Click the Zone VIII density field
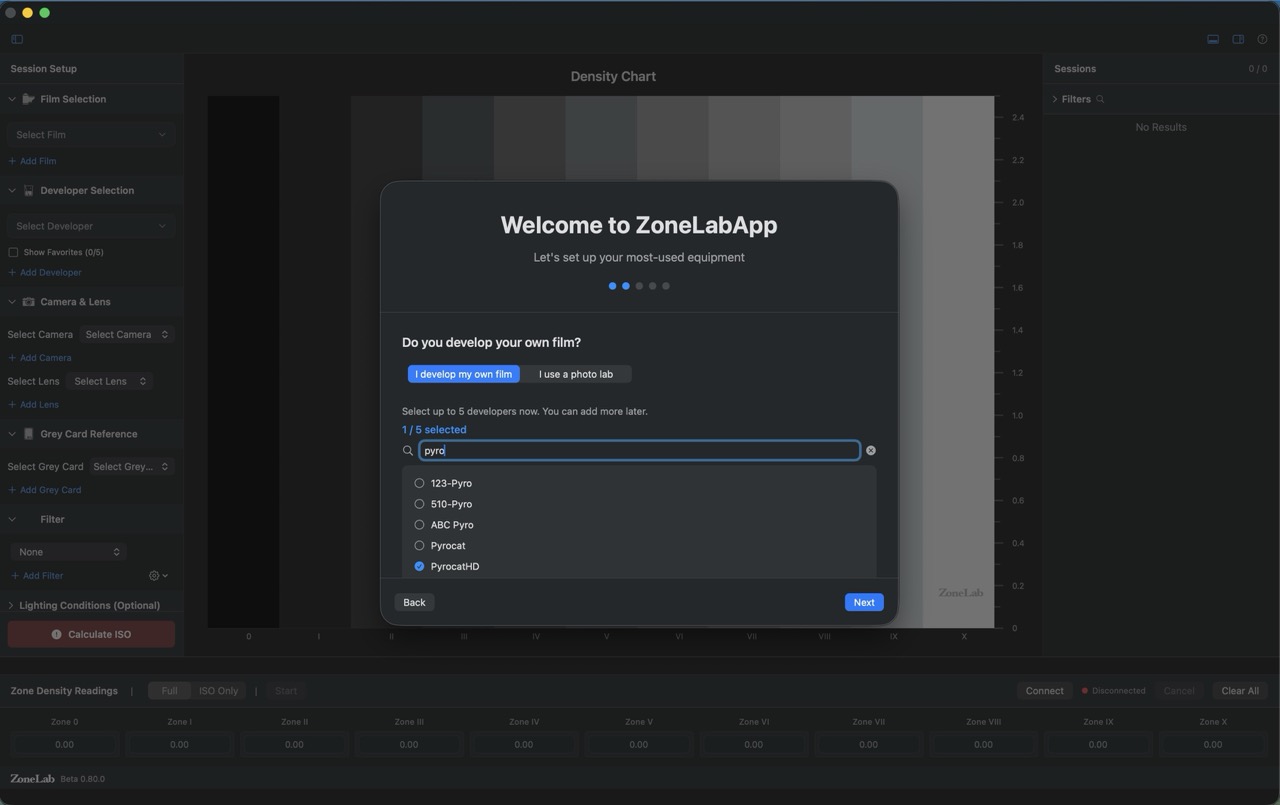Screen dimensions: 1280x805 983,744
